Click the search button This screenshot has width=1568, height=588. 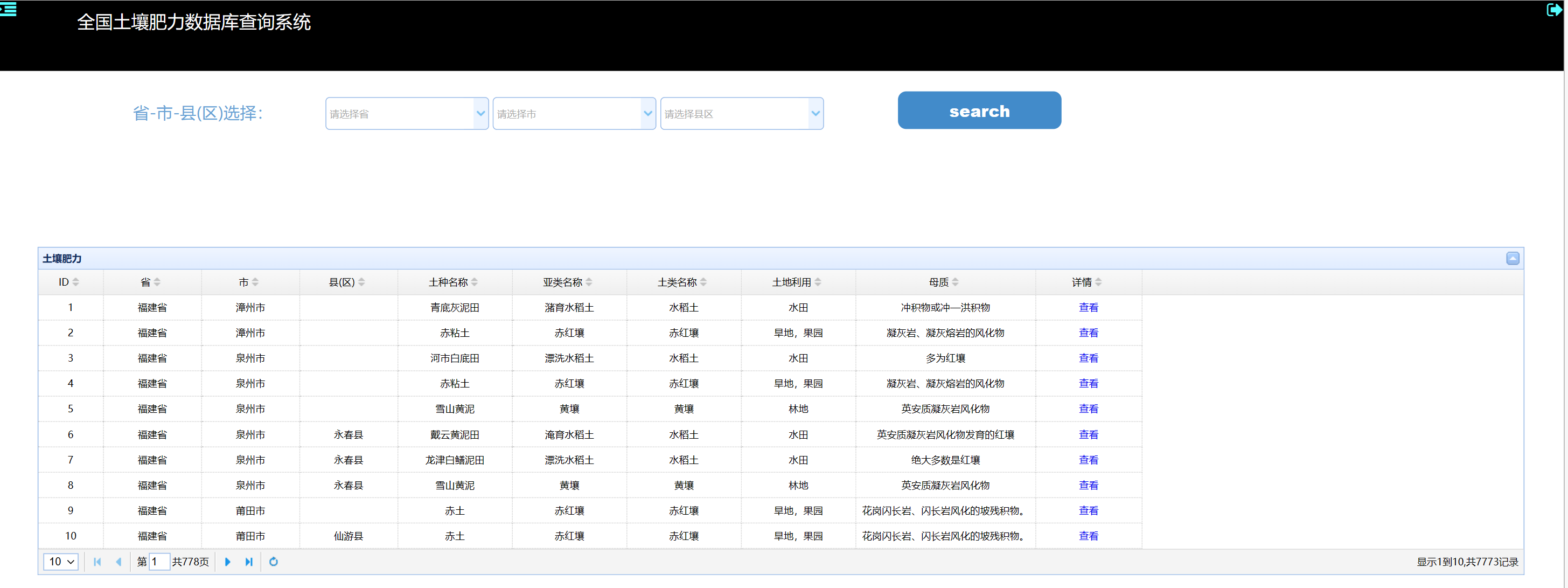tap(979, 110)
